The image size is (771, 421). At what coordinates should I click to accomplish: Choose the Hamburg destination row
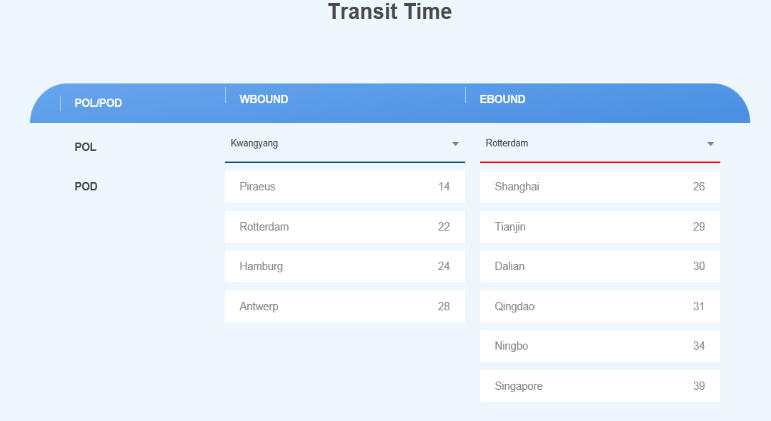[345, 267]
